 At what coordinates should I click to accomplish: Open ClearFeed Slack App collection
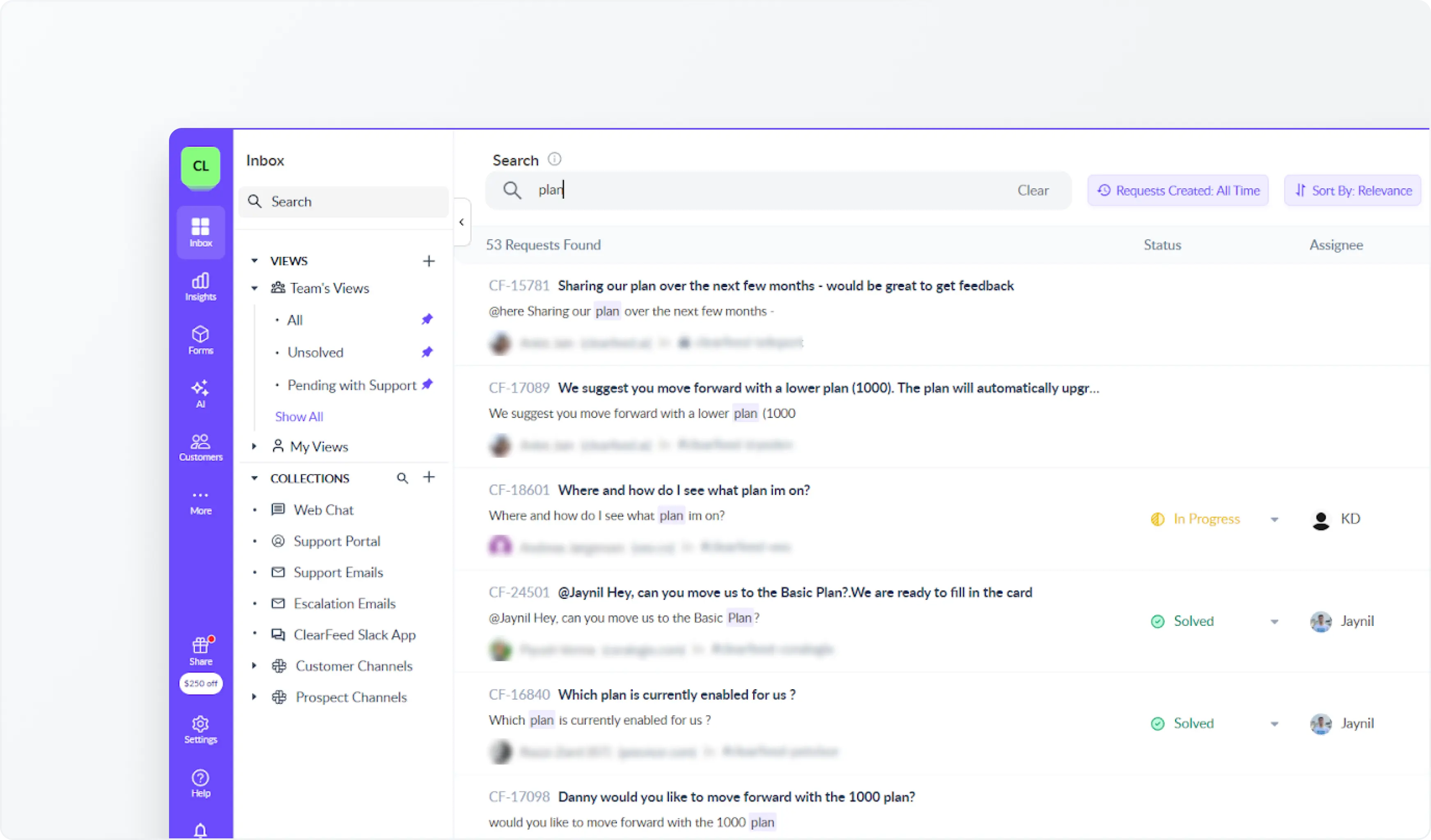tap(354, 635)
